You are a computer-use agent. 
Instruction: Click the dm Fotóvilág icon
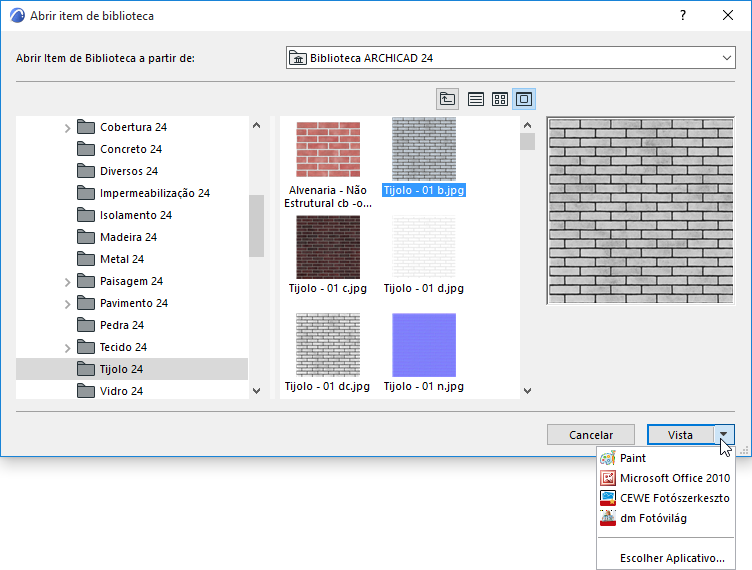tap(608, 518)
